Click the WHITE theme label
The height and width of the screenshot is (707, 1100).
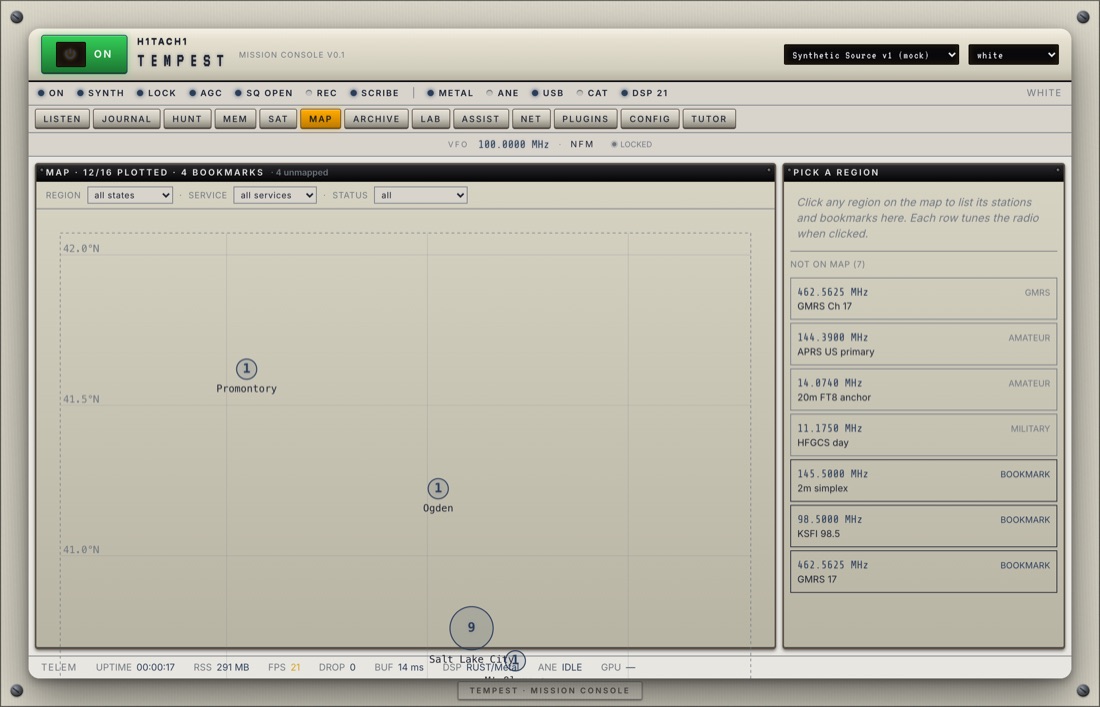(1044, 93)
